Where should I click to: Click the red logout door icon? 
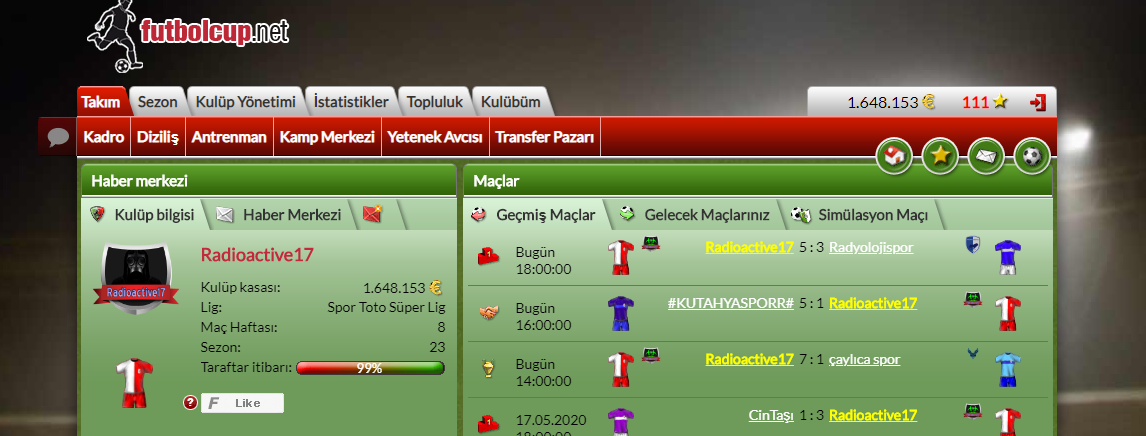(x=1037, y=102)
